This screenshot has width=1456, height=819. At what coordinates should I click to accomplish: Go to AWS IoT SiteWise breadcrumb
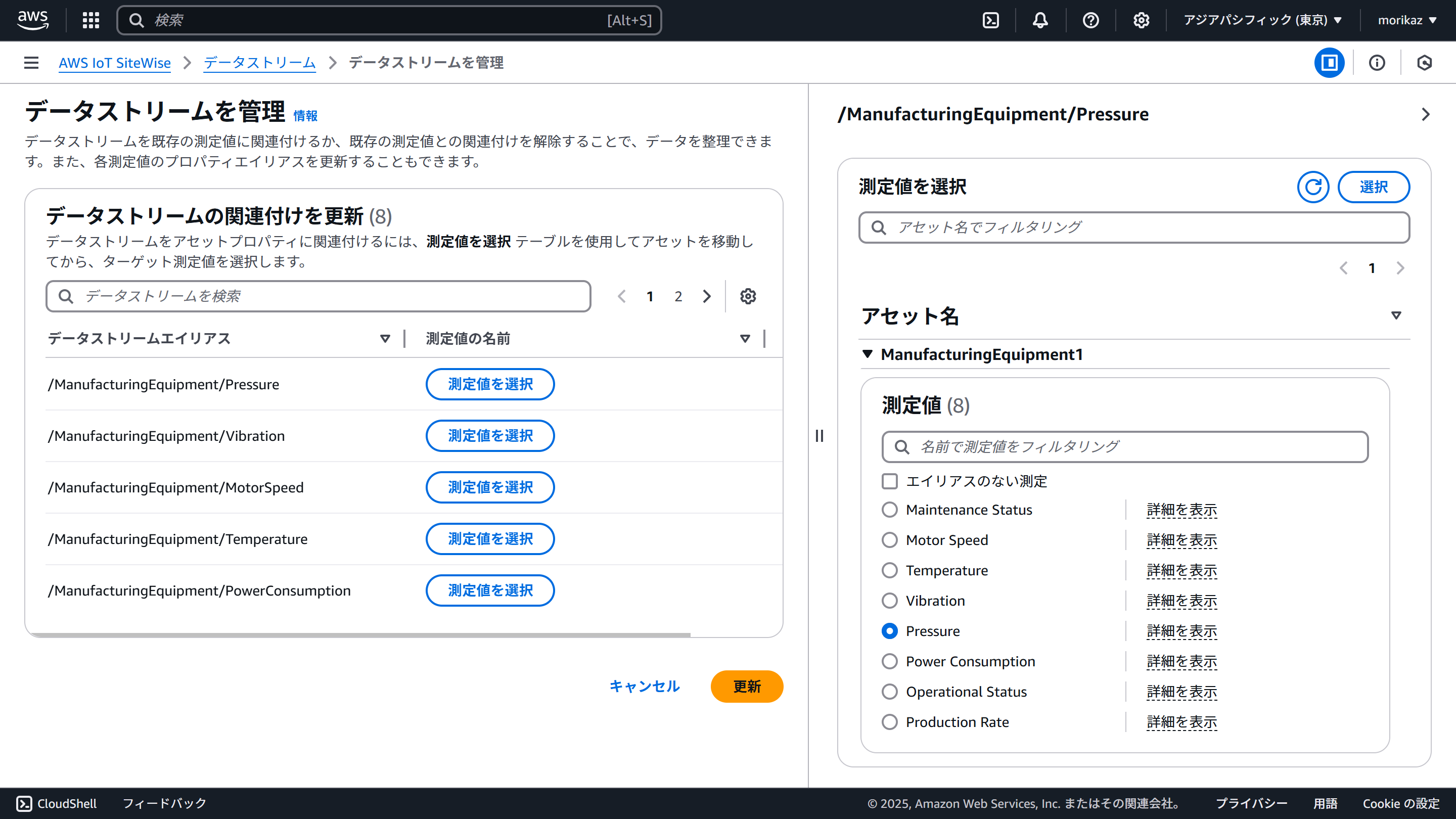tap(115, 63)
